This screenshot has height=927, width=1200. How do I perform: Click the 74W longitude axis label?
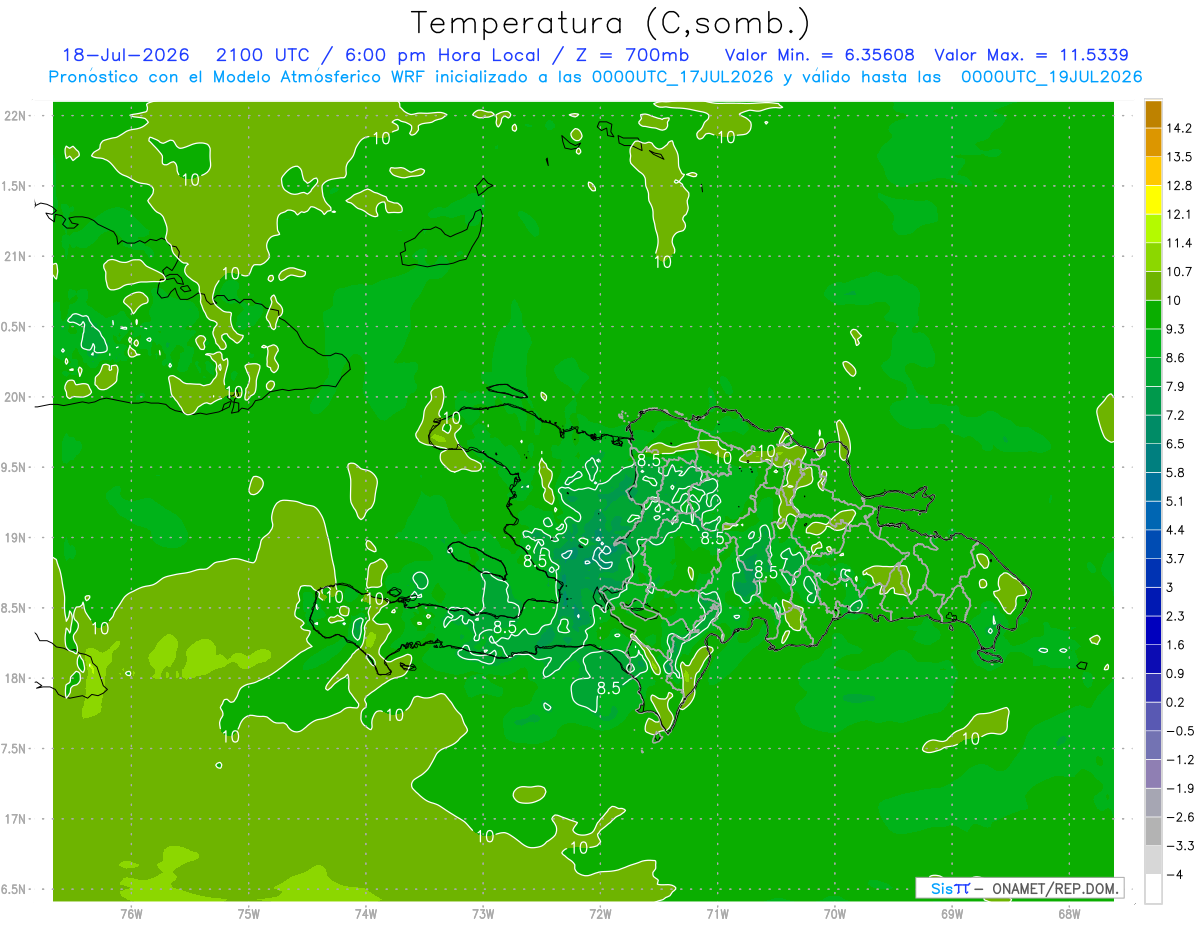coord(366,913)
